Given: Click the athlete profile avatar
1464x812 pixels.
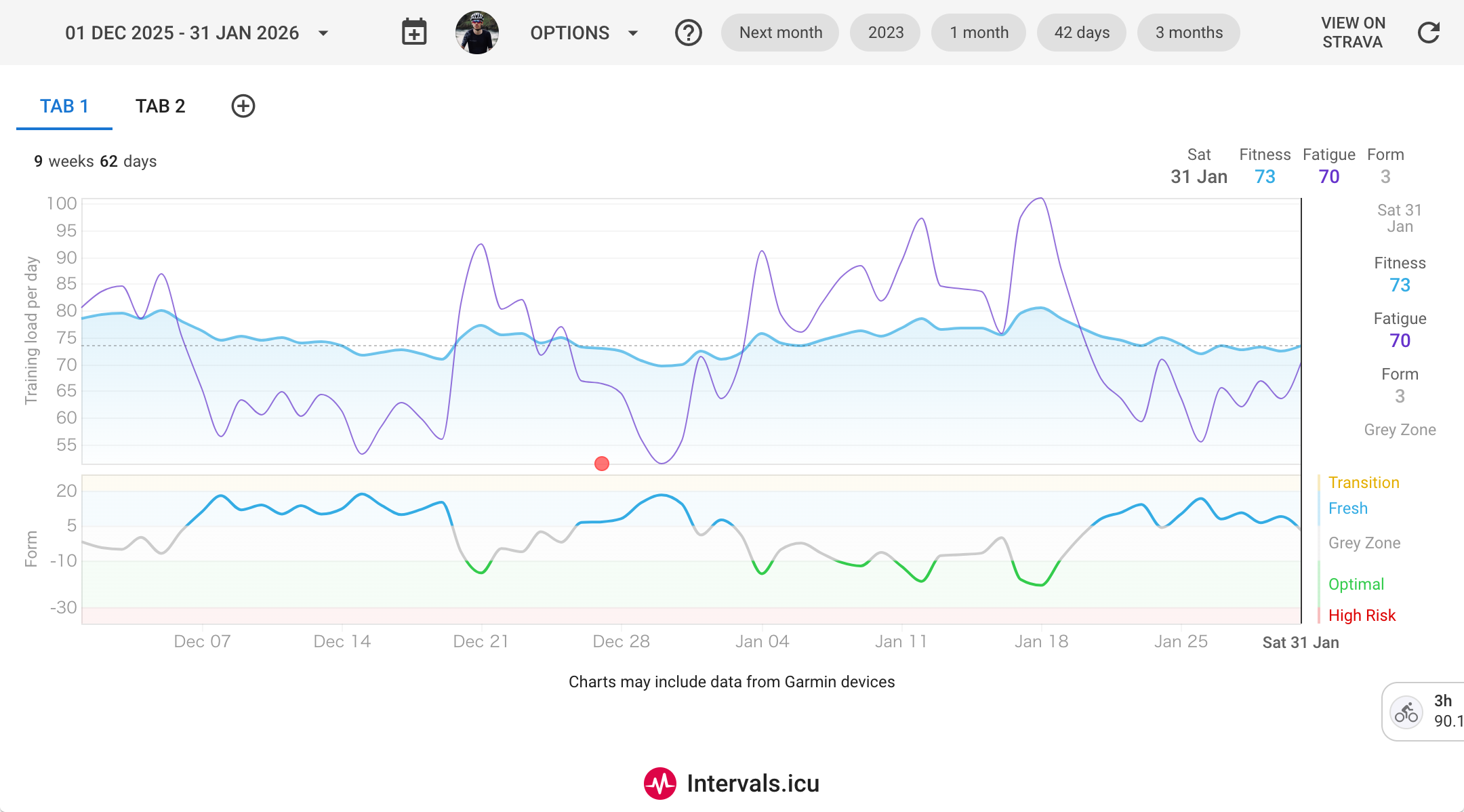Looking at the screenshot, I should 477,33.
